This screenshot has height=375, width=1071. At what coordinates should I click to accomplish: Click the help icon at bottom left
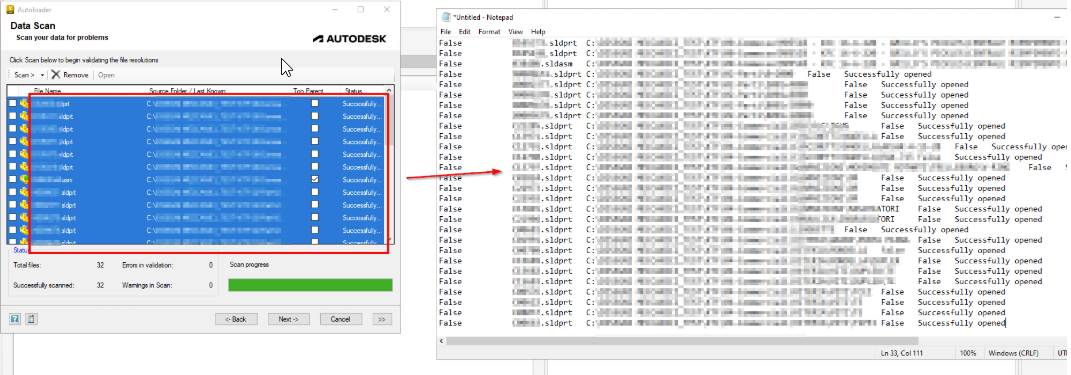click(14, 319)
